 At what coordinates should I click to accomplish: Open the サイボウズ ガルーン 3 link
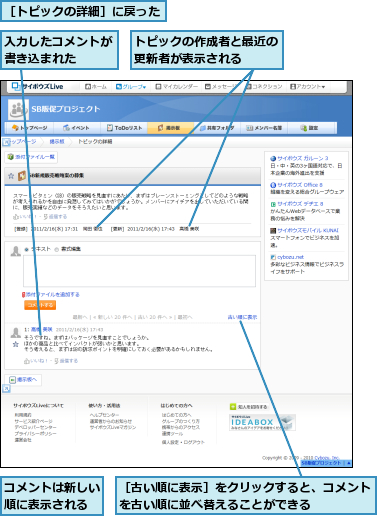pyautogui.click(x=303, y=158)
